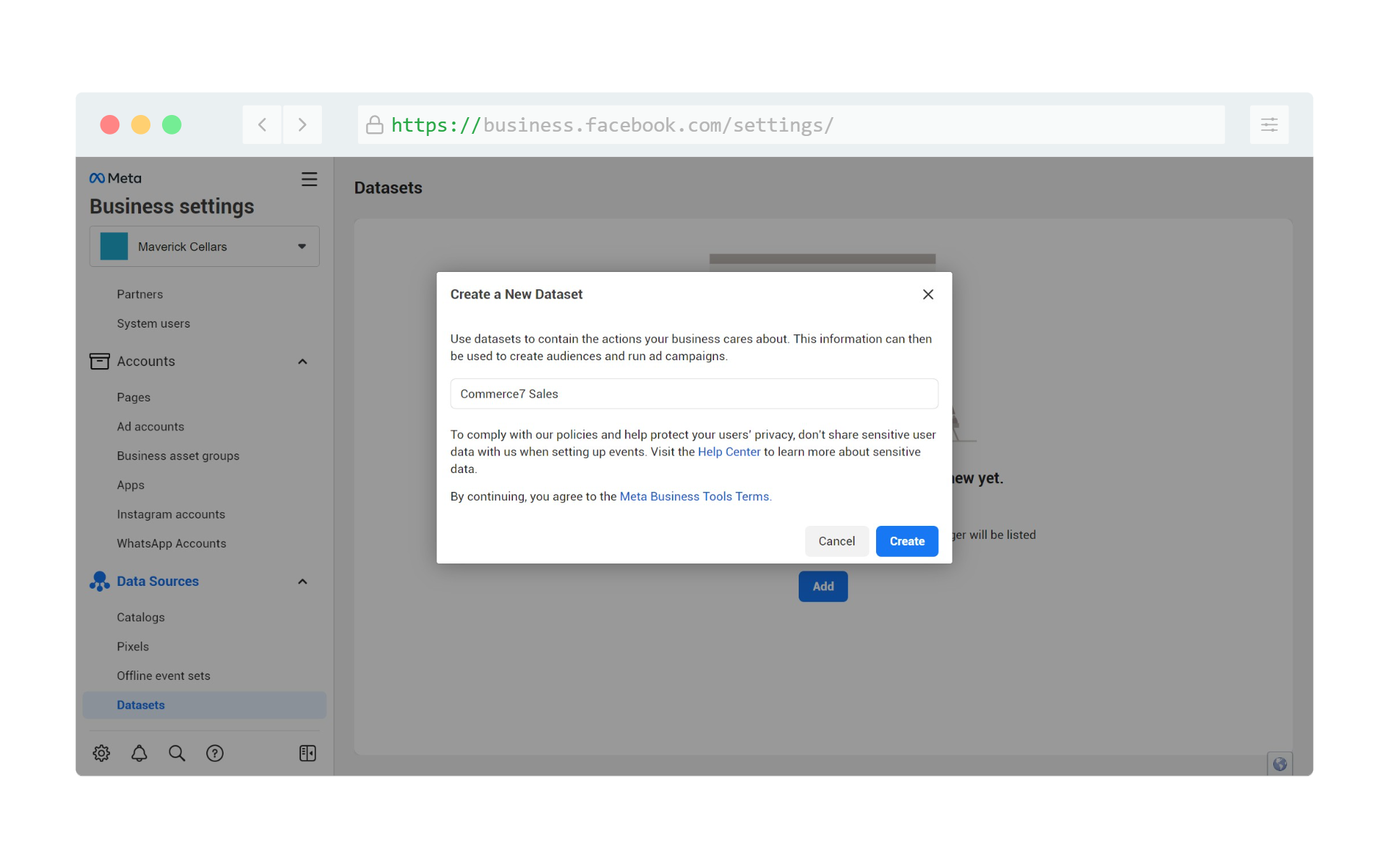Click the Business settings heading

[171, 206]
